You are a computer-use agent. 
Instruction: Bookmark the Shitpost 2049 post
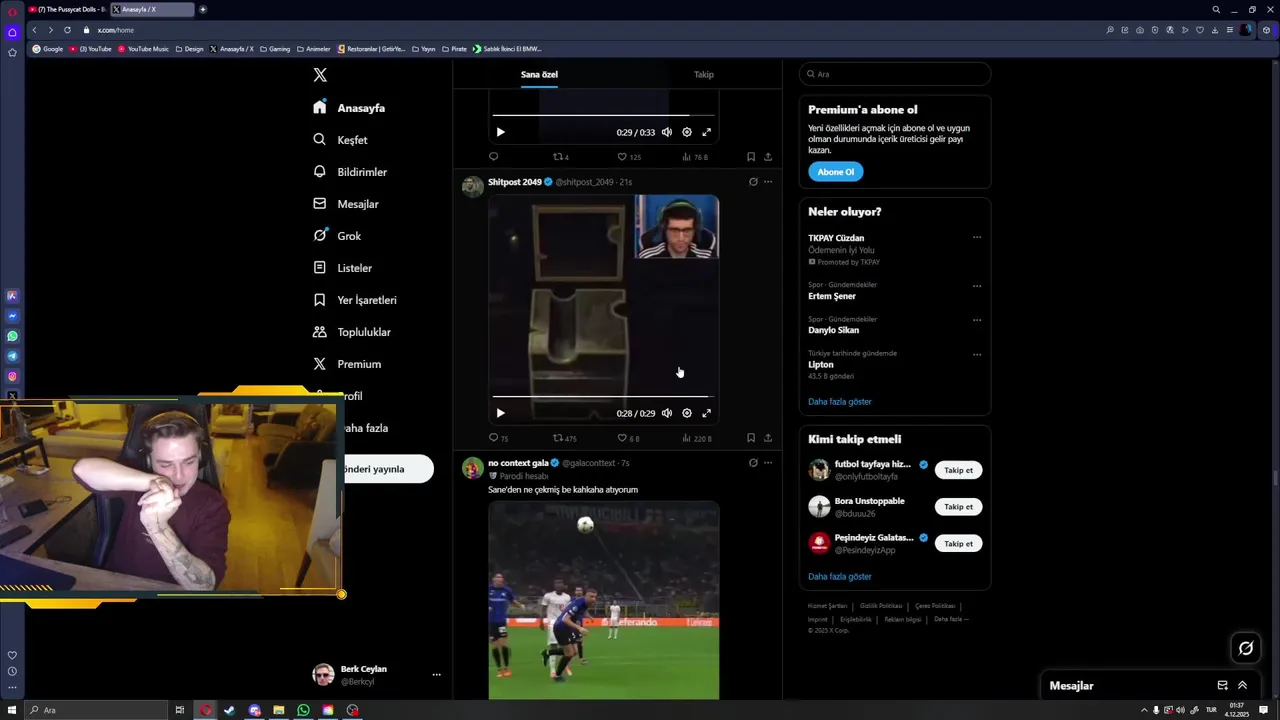click(751, 438)
